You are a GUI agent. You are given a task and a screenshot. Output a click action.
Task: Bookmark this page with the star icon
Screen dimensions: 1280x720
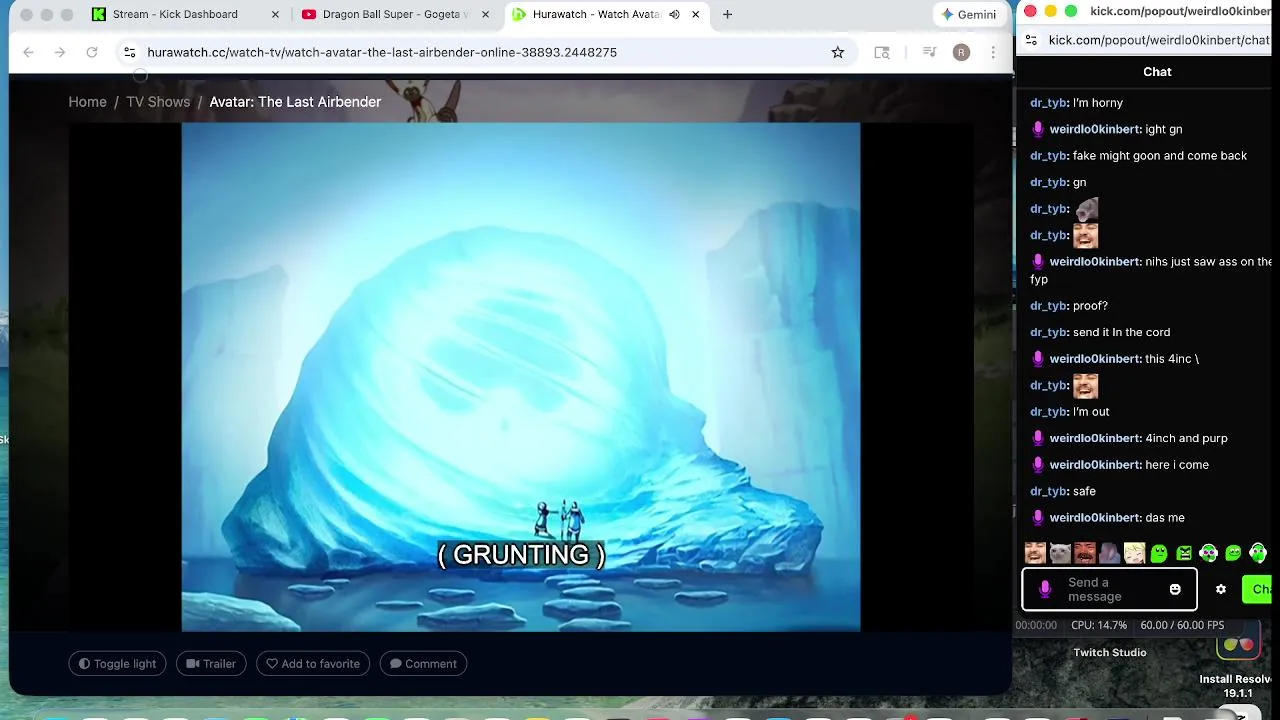pos(838,52)
